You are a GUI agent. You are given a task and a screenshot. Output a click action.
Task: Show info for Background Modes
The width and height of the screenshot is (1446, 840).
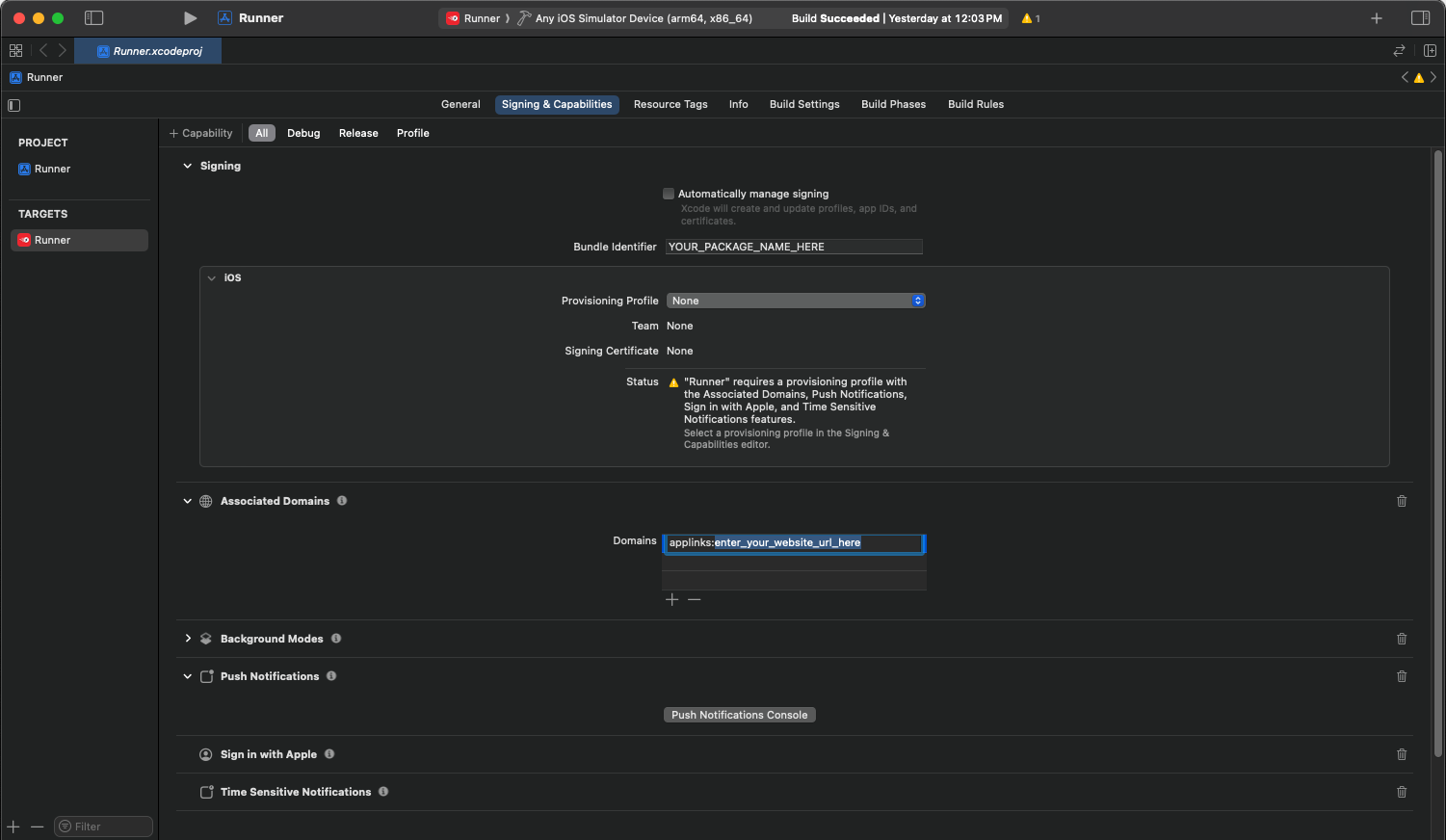pyautogui.click(x=336, y=639)
